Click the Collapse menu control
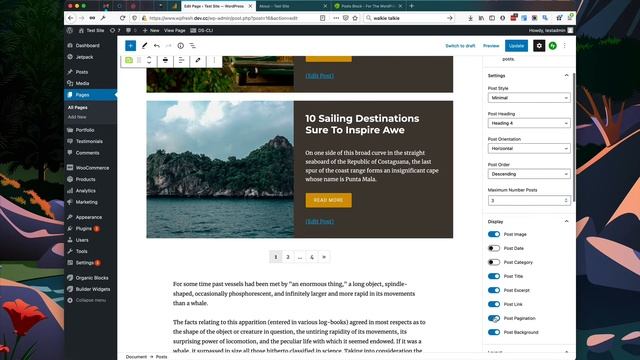 coord(90,300)
